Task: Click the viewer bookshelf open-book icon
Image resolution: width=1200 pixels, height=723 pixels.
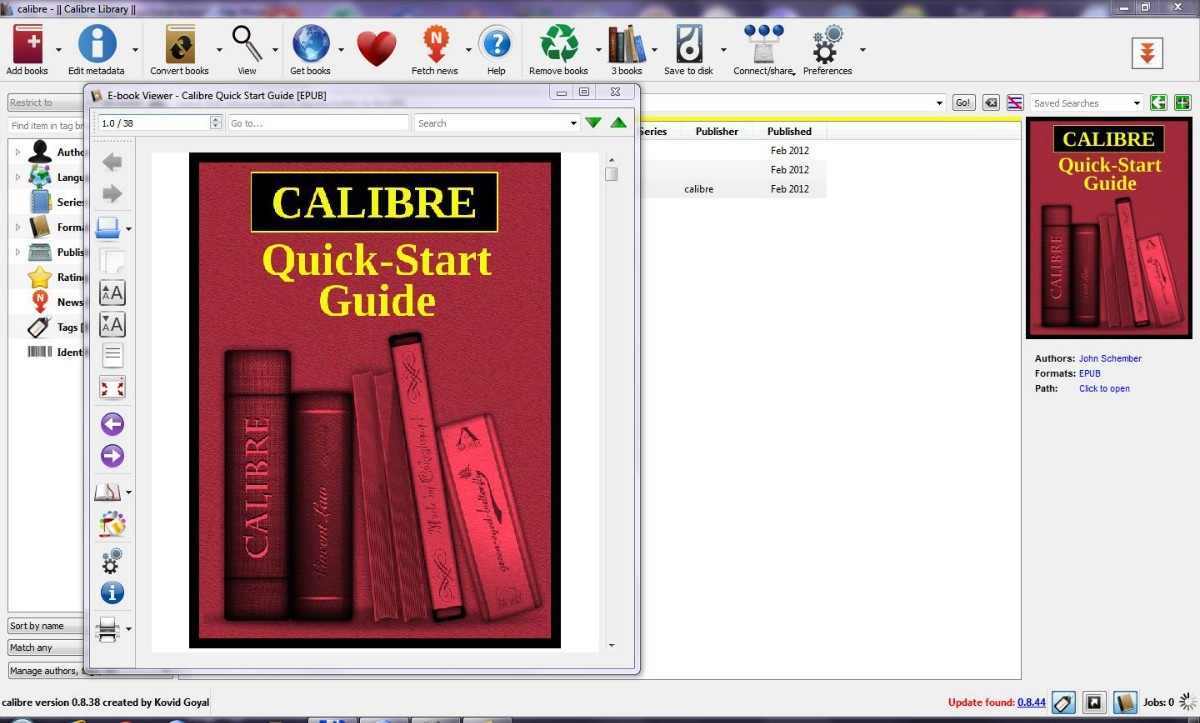Action: click(108, 229)
